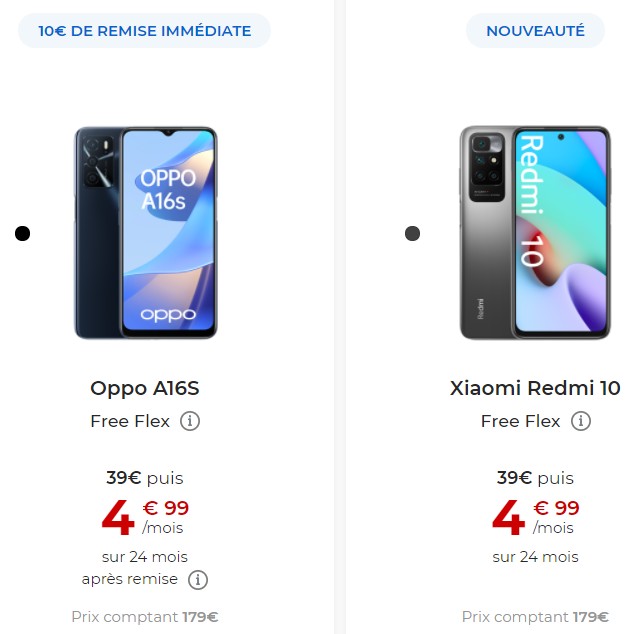Open Xiaomi Redmi 10 phone image

pos(535,232)
